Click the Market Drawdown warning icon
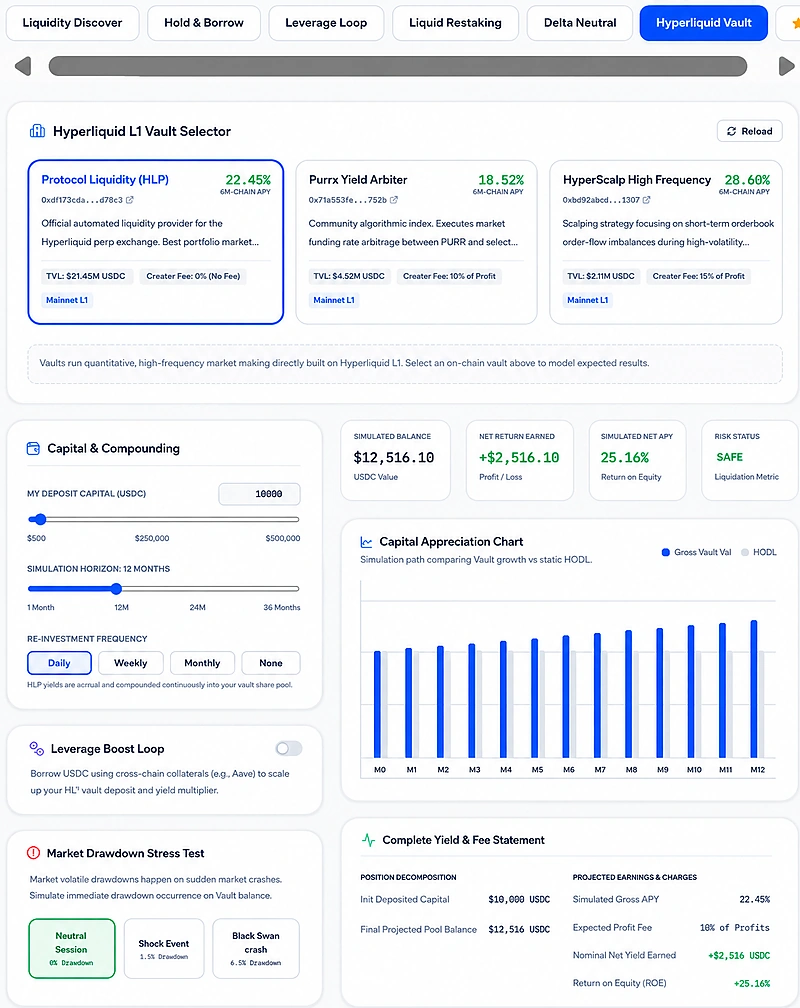This screenshot has height=1008, width=800. tap(33, 853)
